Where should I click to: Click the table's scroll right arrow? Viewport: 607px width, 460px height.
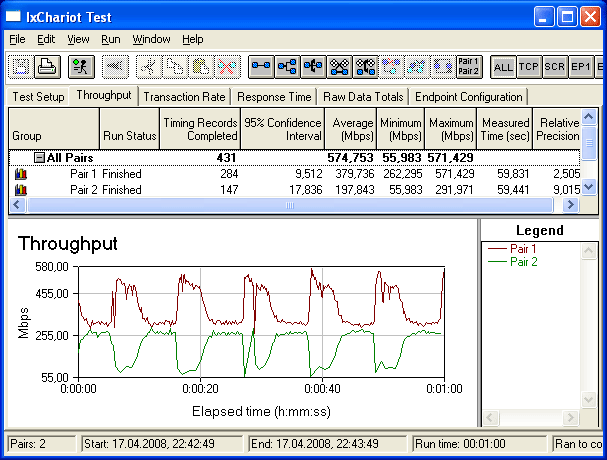pyautogui.click(x=571, y=204)
